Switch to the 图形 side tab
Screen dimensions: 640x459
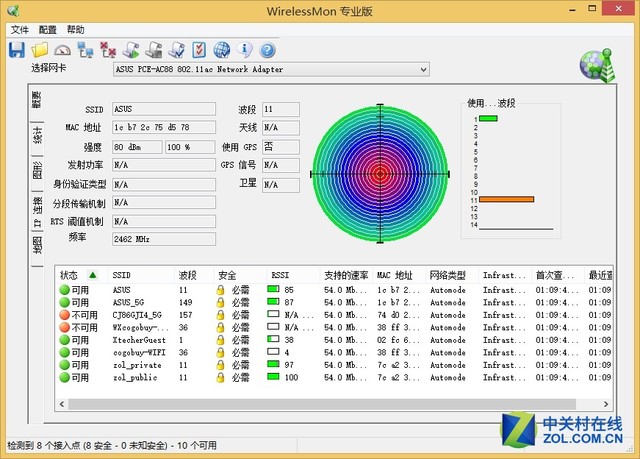tap(37, 171)
